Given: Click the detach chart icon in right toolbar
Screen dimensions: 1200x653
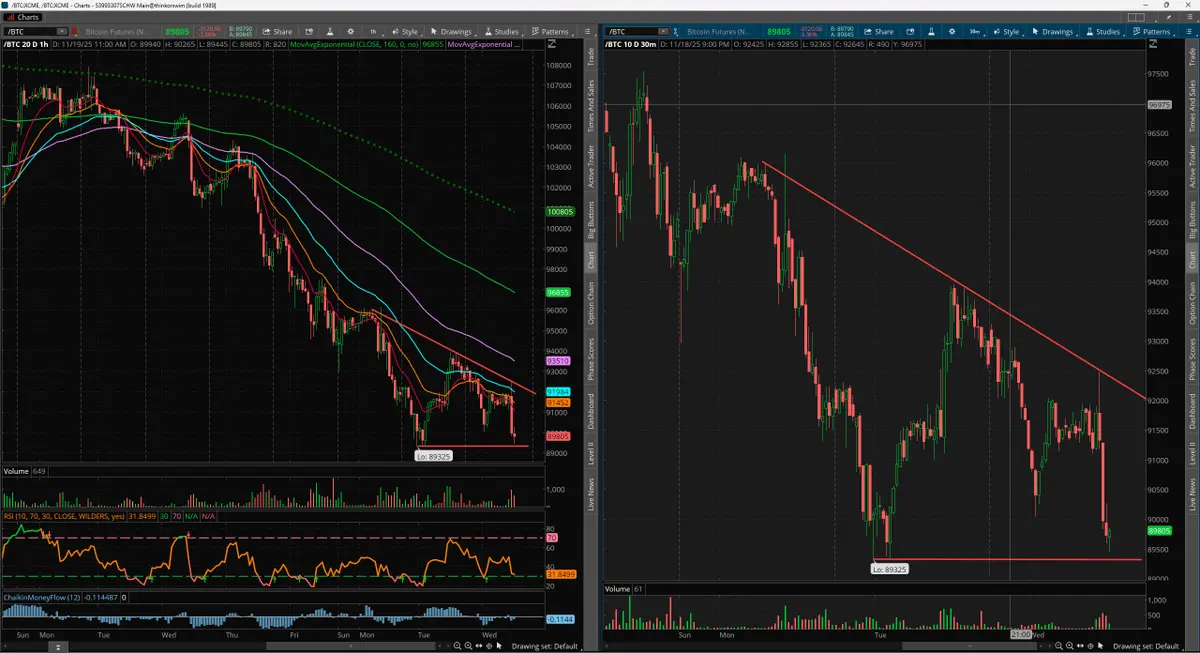Looking at the screenshot, I should 910,32.
